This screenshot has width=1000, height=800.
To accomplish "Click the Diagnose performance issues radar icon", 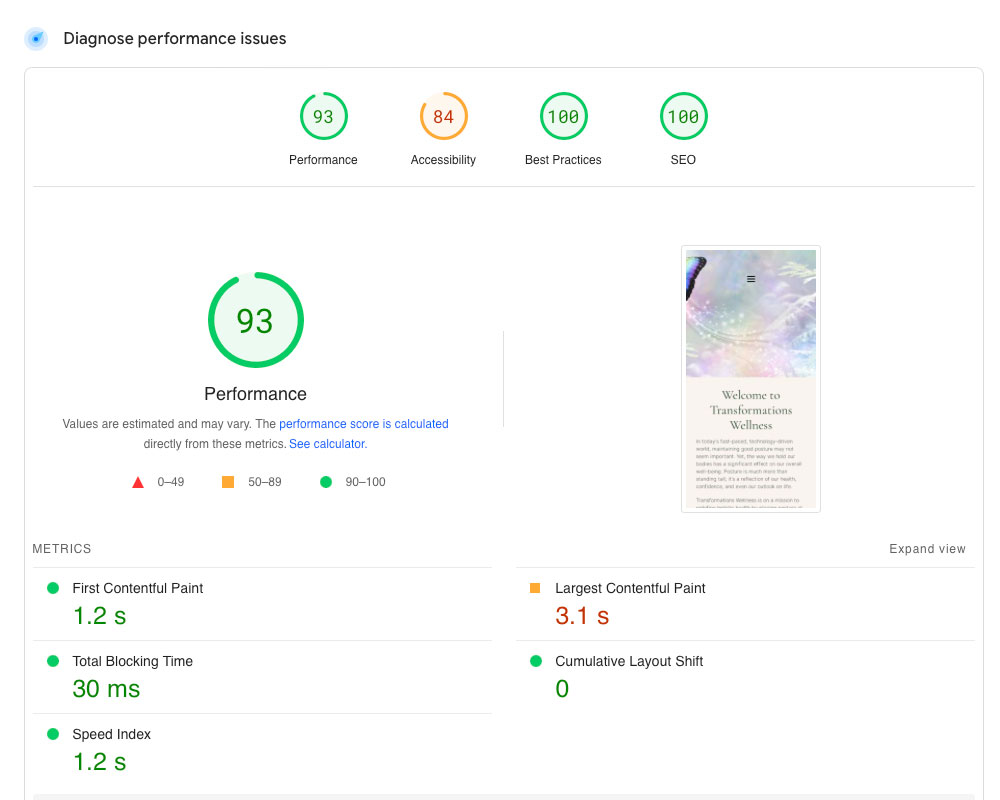I will (x=36, y=39).
